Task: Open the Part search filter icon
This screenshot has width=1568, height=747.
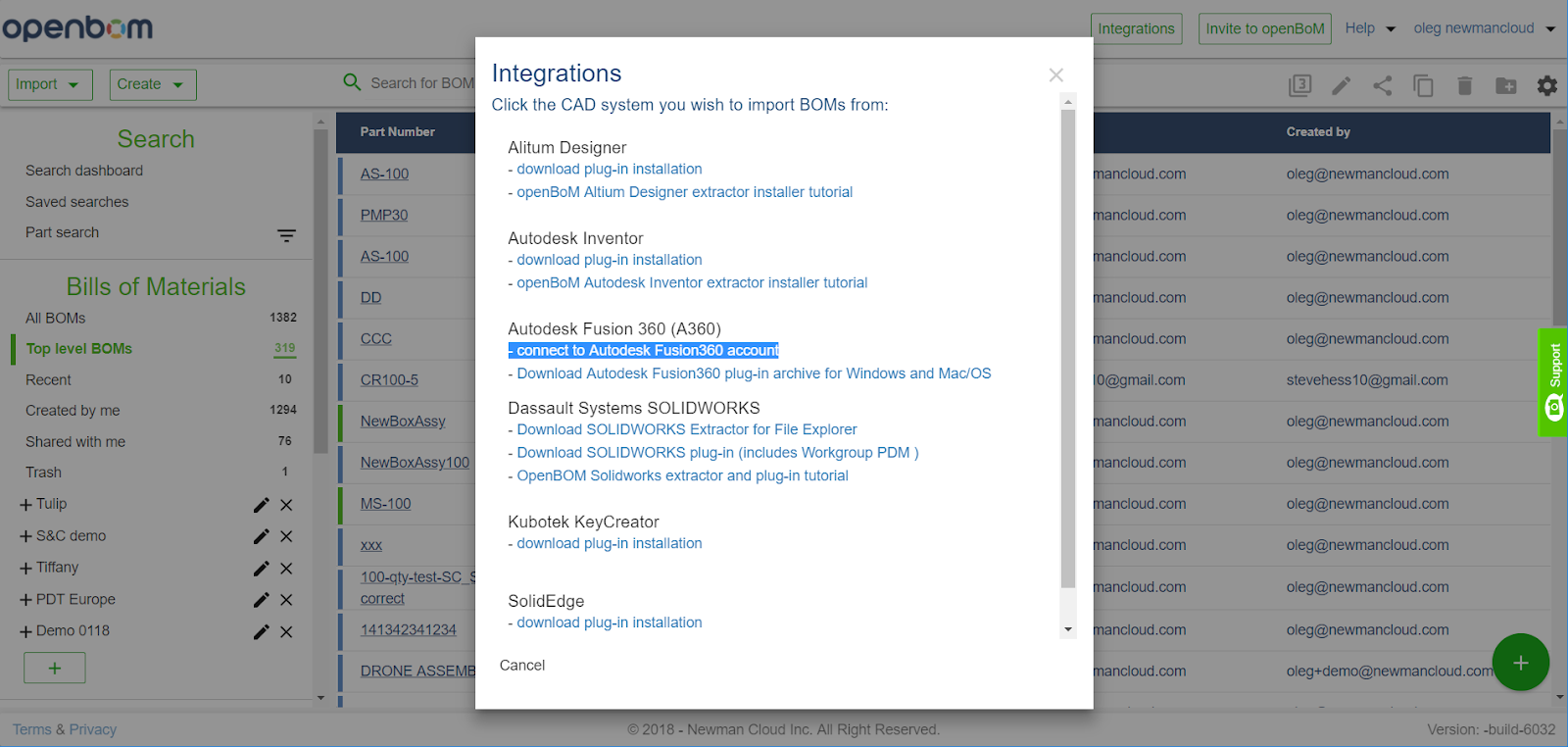Action: coord(286,235)
